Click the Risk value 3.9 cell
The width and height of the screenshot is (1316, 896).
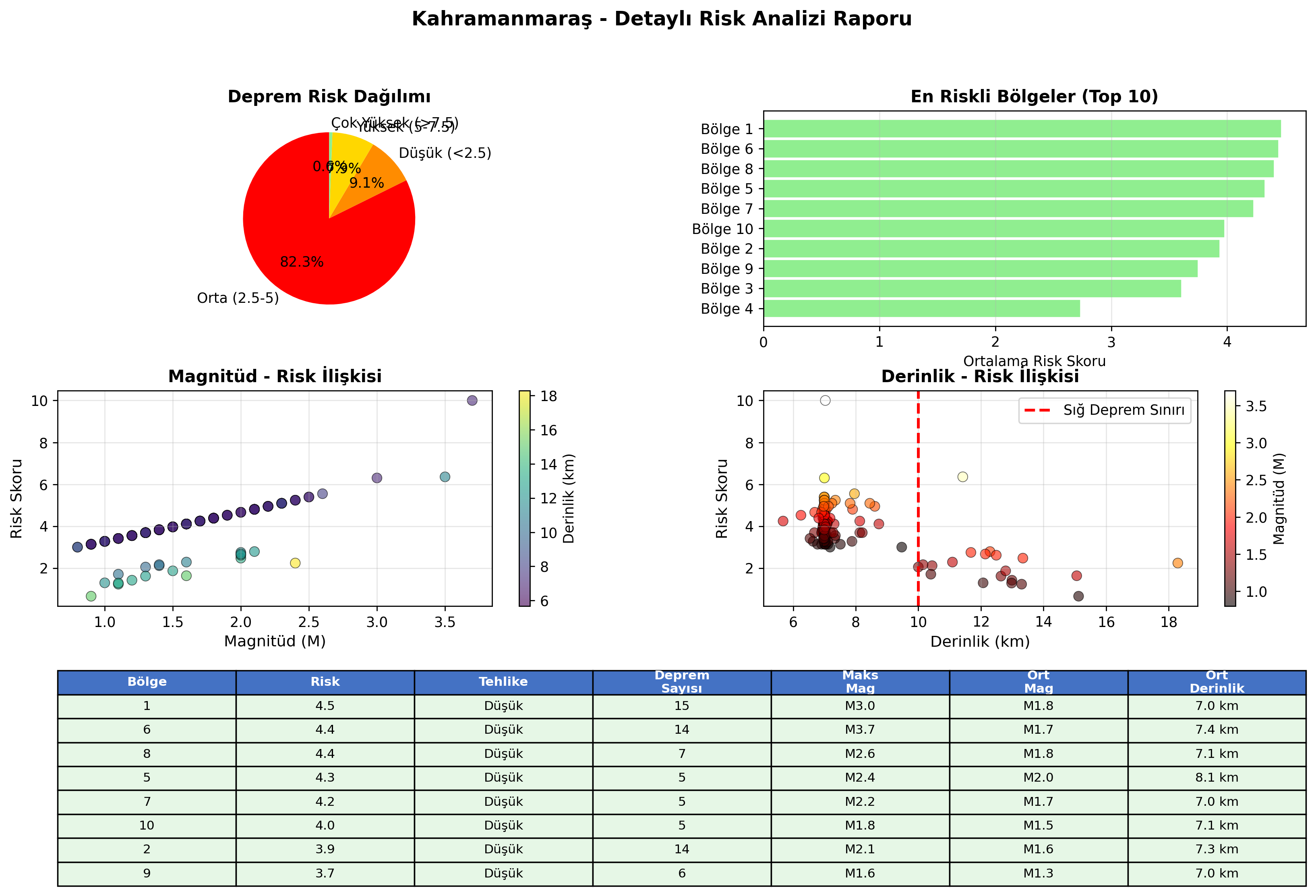click(x=325, y=850)
